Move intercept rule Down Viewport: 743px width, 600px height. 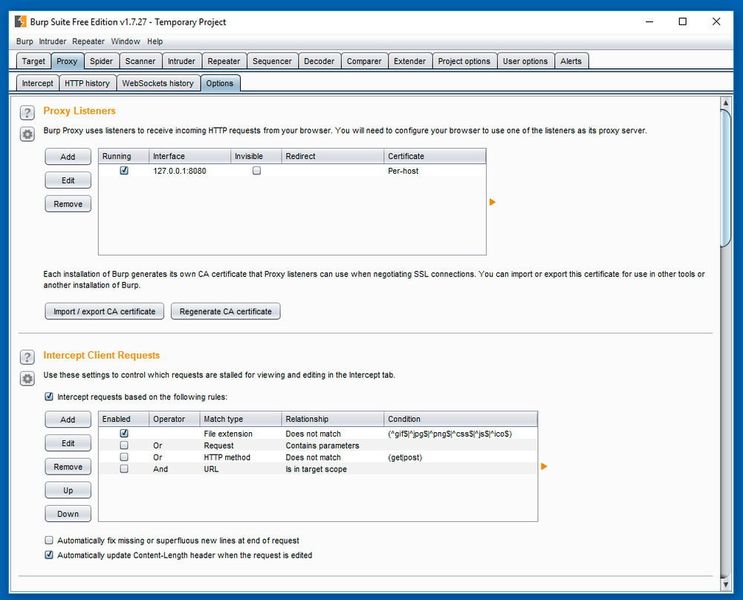[x=68, y=514]
